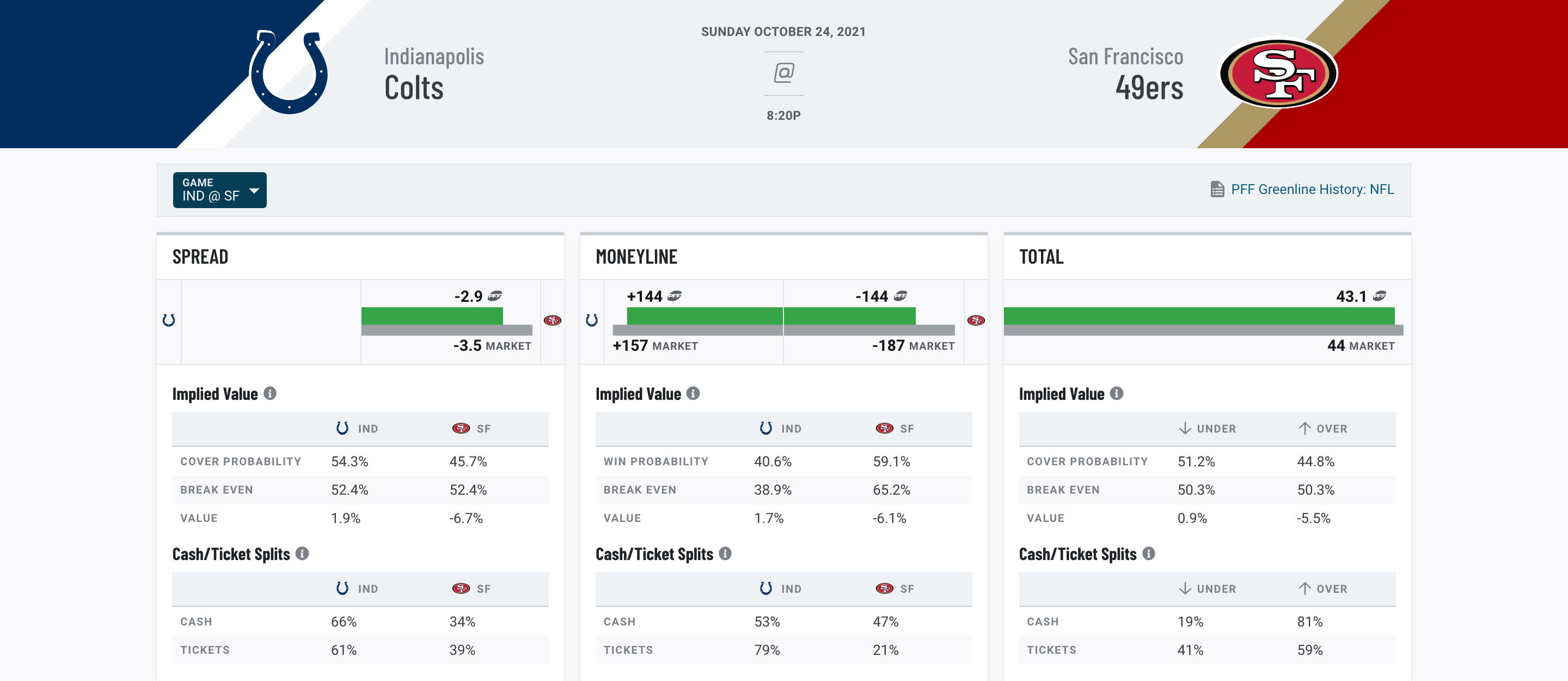Image resolution: width=1568 pixels, height=681 pixels.
Task: Click Colts icon left of moneyline bar
Action: 592,320
